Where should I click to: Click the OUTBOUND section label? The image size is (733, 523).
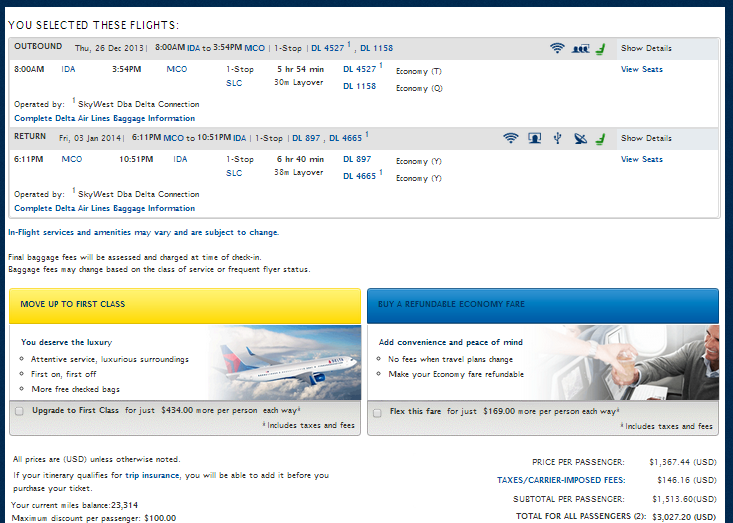38,46
